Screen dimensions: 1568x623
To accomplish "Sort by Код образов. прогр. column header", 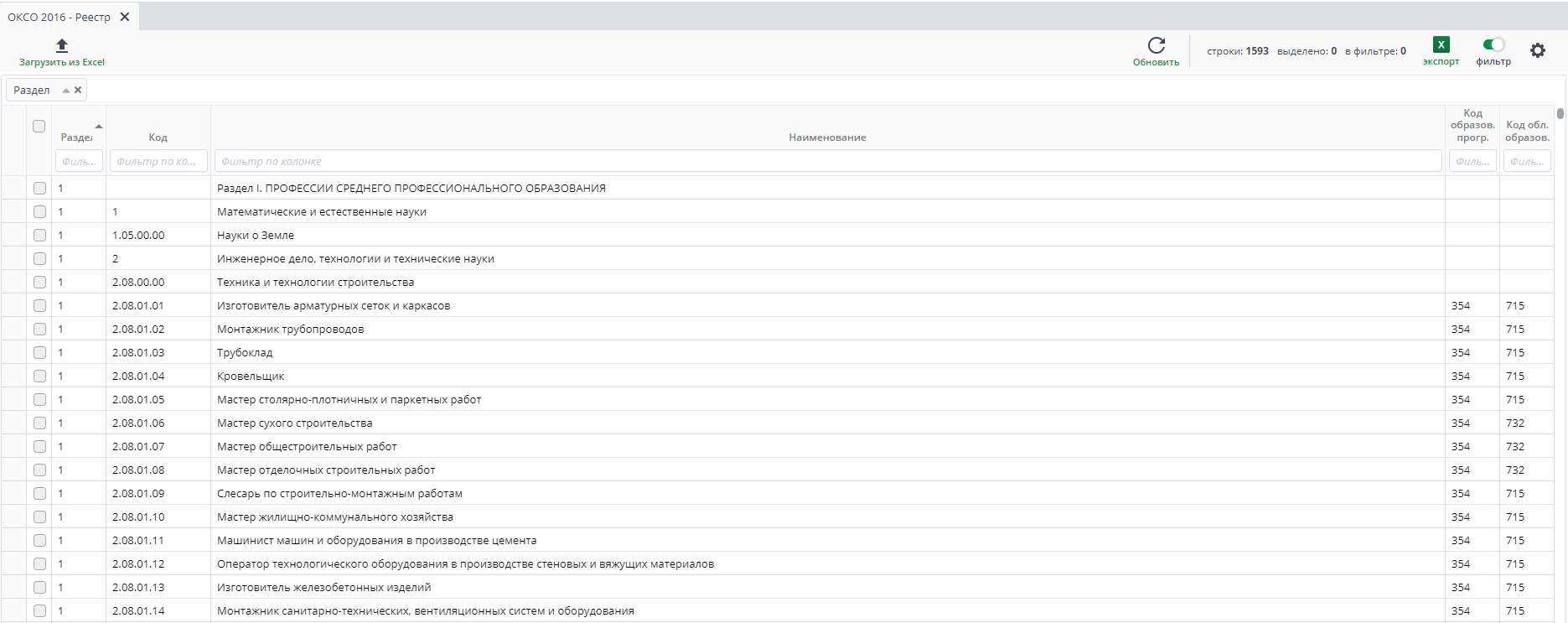I will [1472, 126].
